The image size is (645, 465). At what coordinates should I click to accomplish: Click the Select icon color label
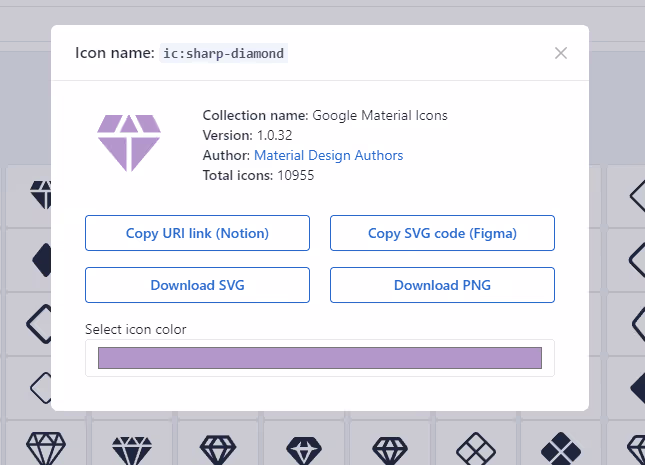pyautogui.click(x=135, y=329)
